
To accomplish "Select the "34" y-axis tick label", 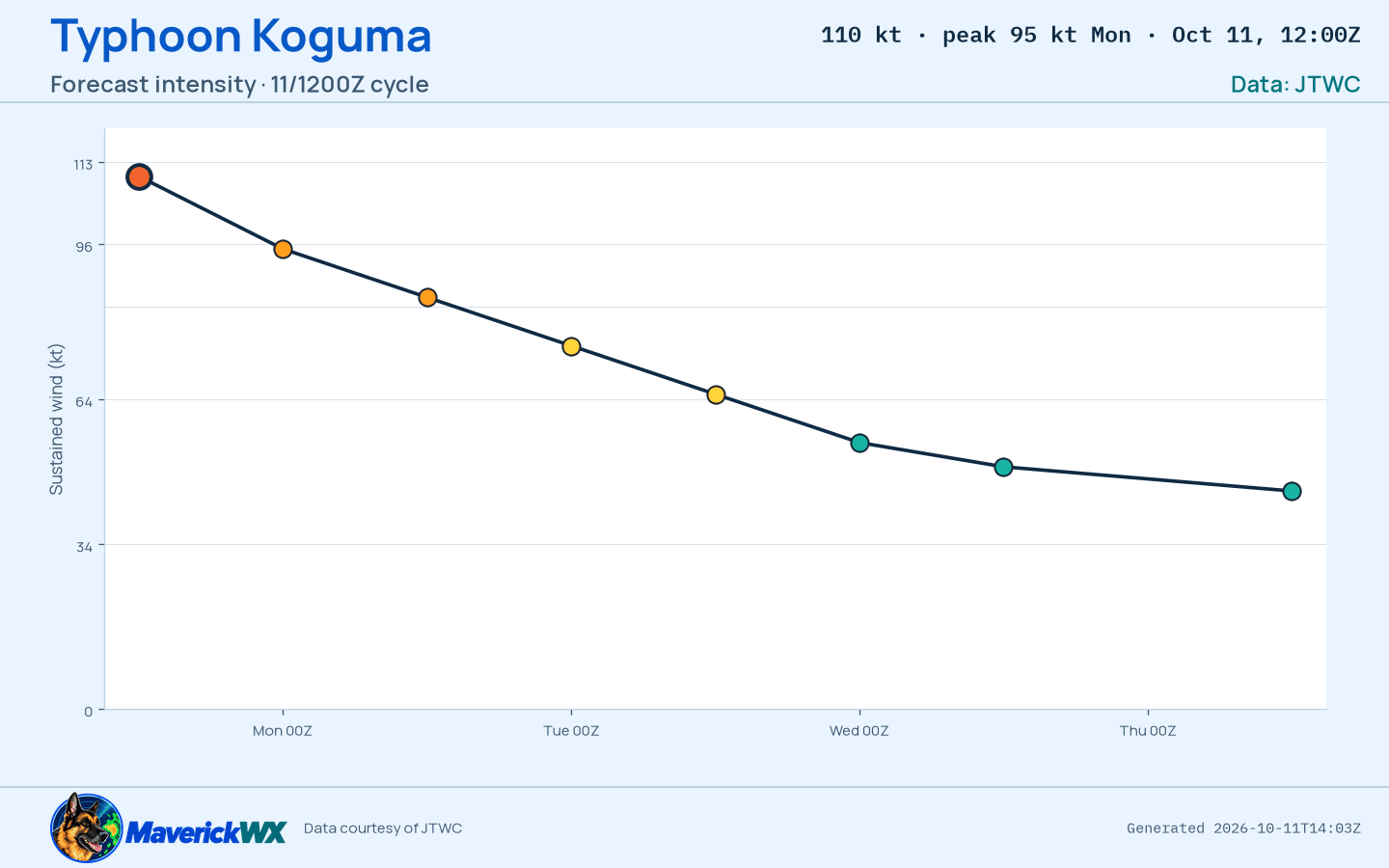I will [85, 547].
